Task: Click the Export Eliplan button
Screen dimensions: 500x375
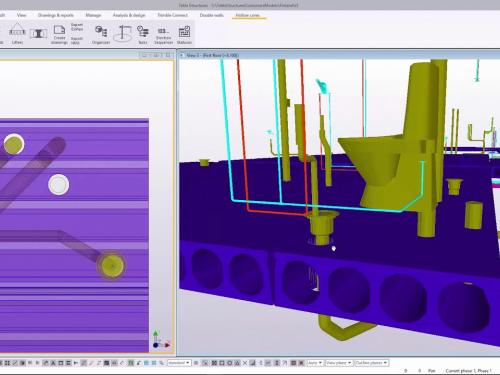Action: point(77,27)
